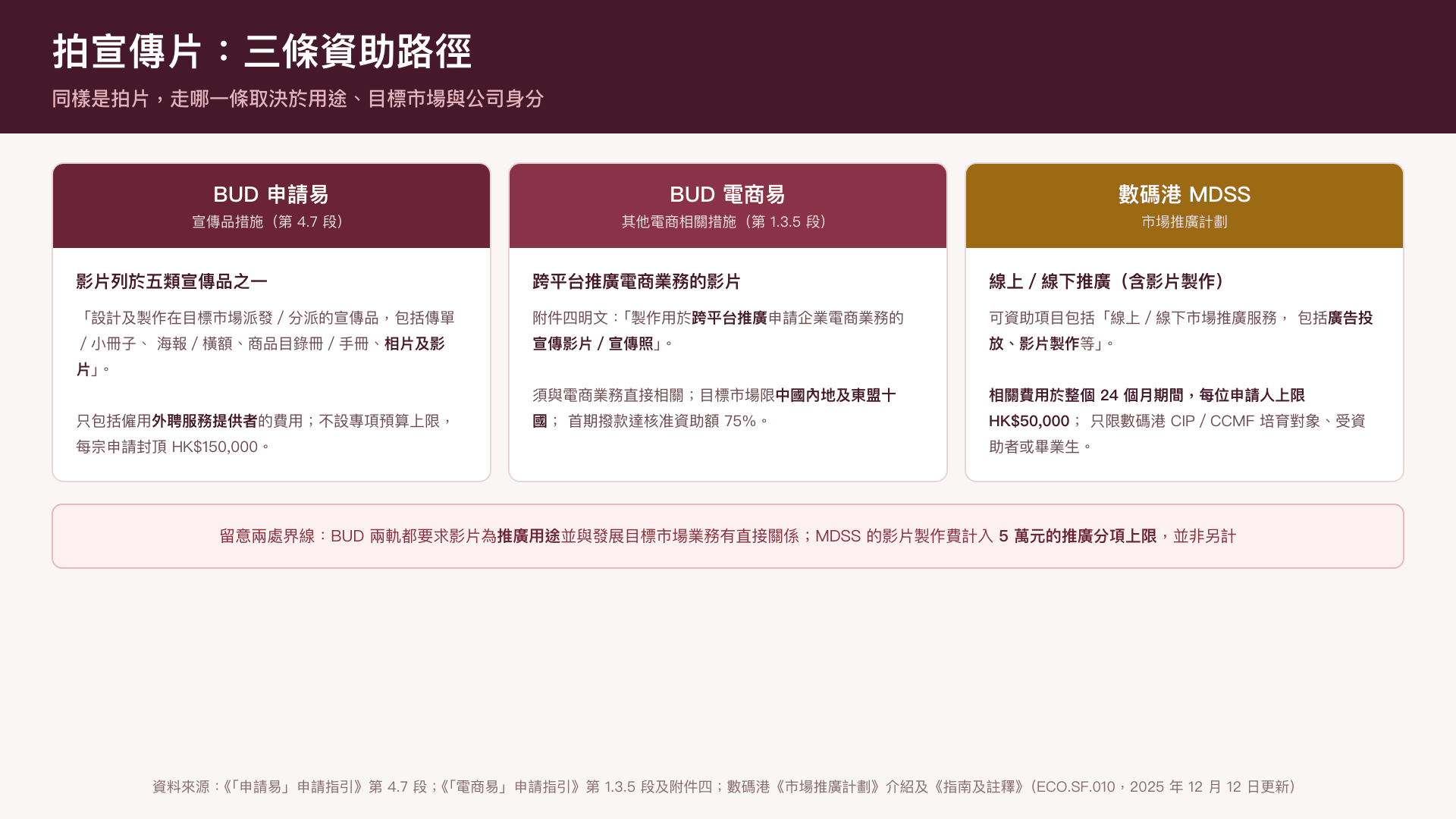Click the text 相關費用於整個 24 個月期間
This screenshot has height=819, width=1456.
(1086, 395)
